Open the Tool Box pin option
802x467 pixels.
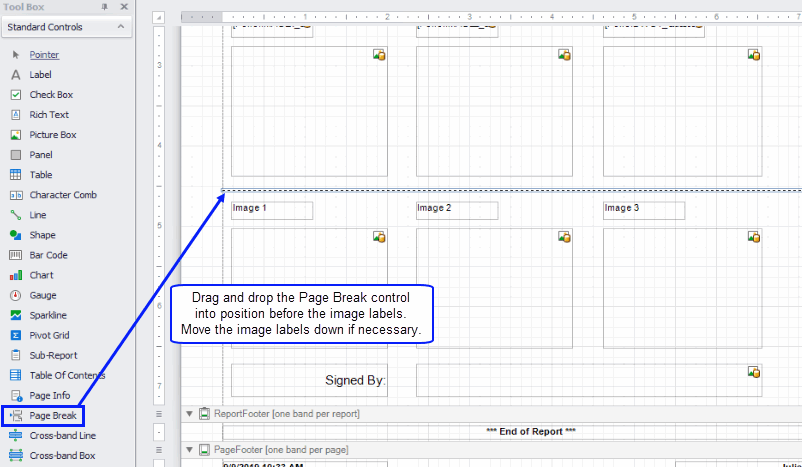coord(106,7)
